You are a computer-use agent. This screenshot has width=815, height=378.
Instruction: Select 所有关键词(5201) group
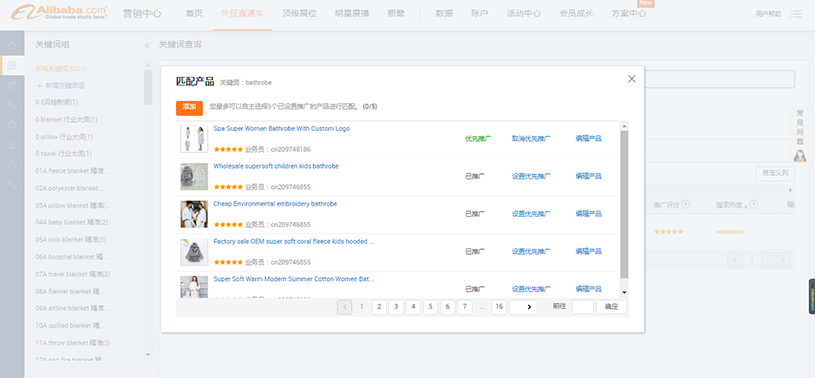pyautogui.click(x=61, y=69)
